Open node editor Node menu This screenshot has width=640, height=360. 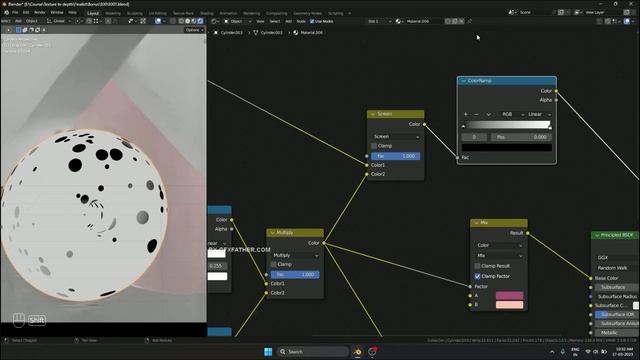point(301,21)
